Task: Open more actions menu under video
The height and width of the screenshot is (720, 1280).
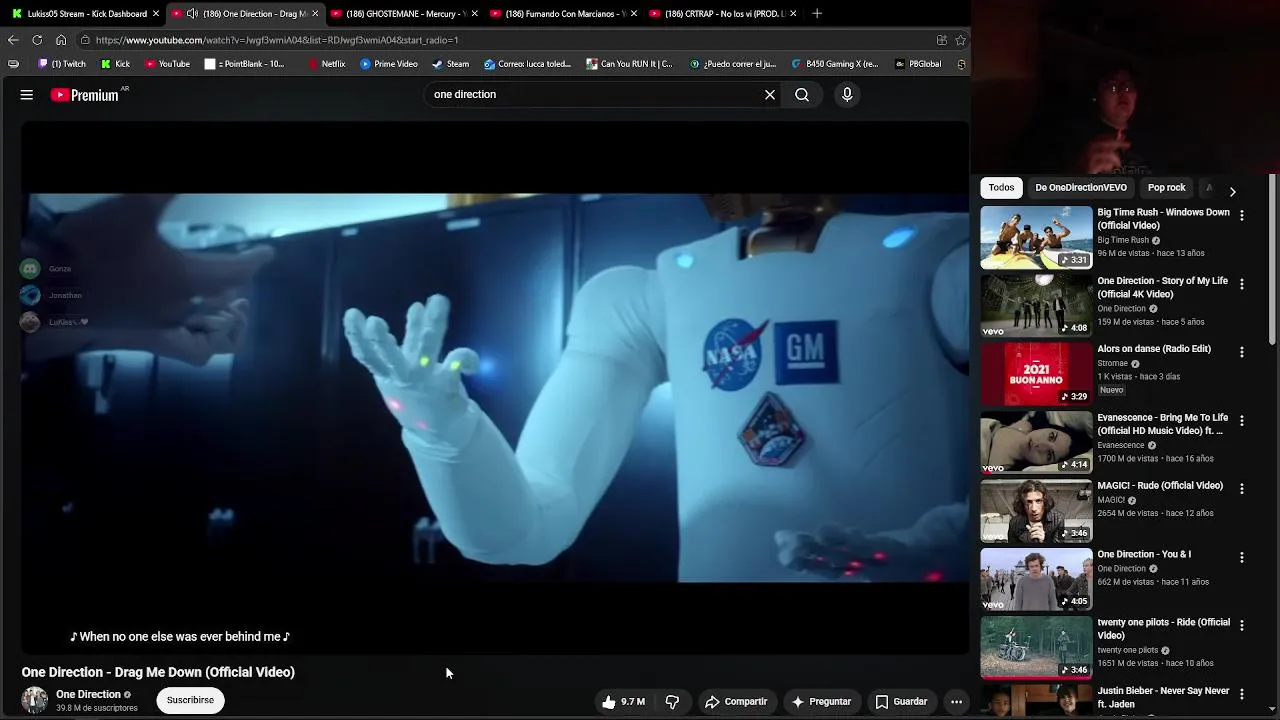Action: click(x=956, y=702)
